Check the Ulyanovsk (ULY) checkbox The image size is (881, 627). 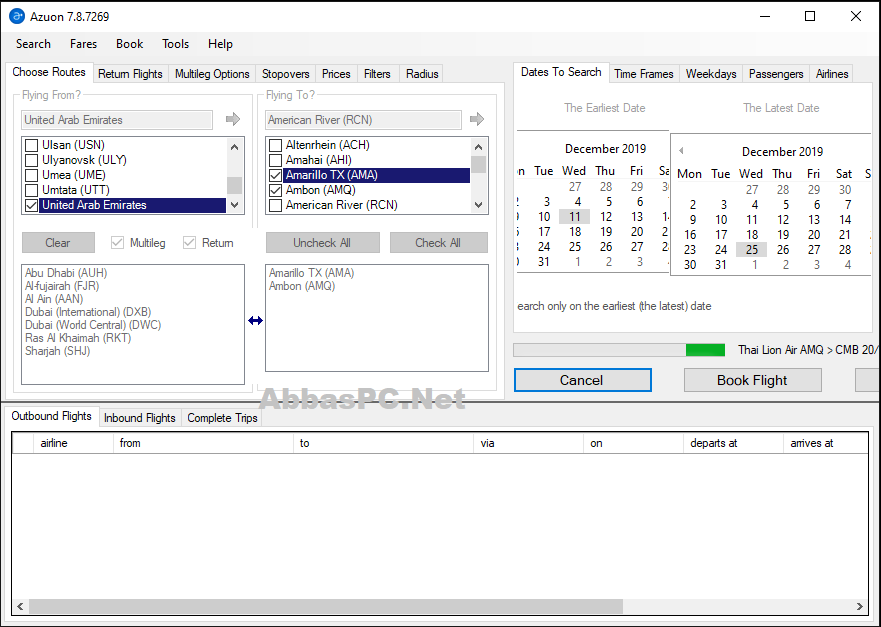coord(31,160)
